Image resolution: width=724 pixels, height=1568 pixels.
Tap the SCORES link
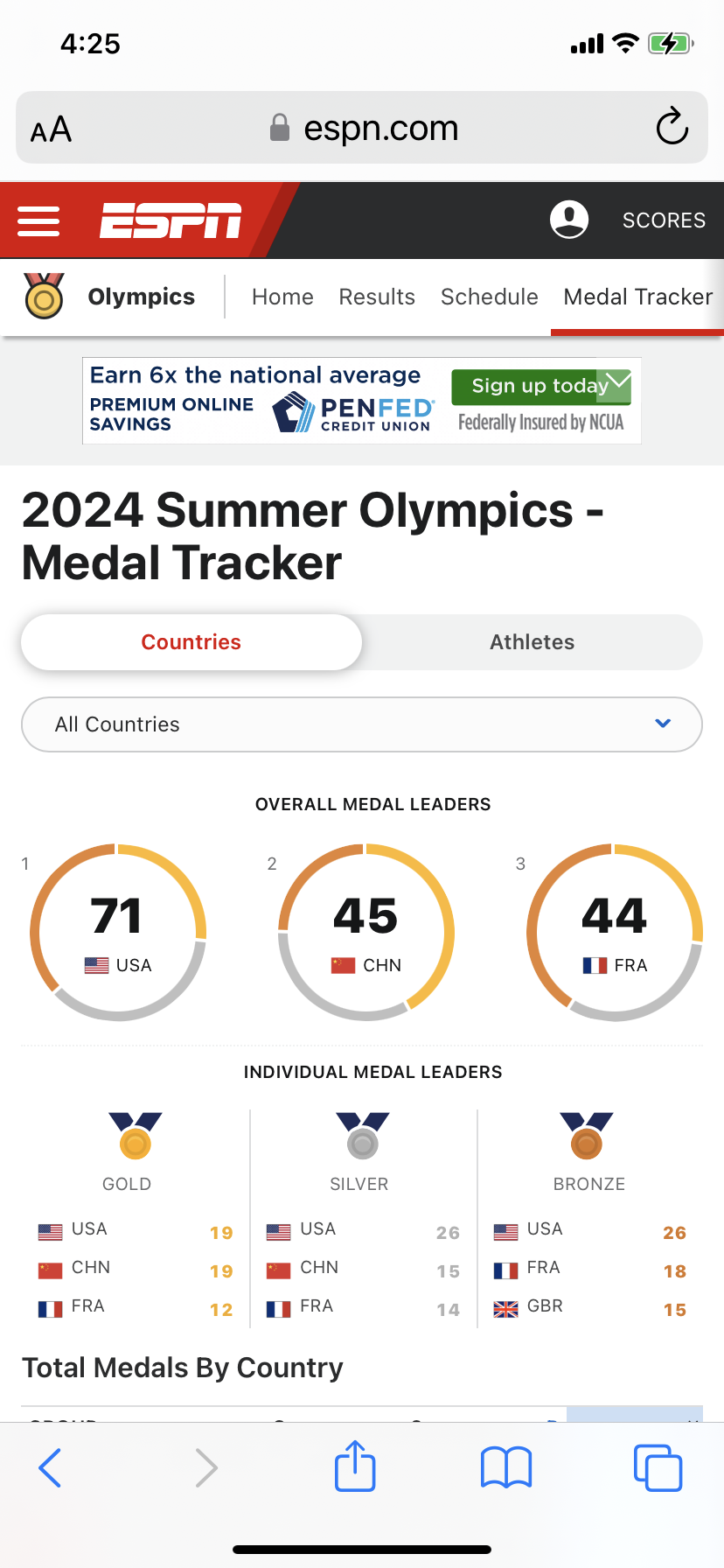click(664, 220)
